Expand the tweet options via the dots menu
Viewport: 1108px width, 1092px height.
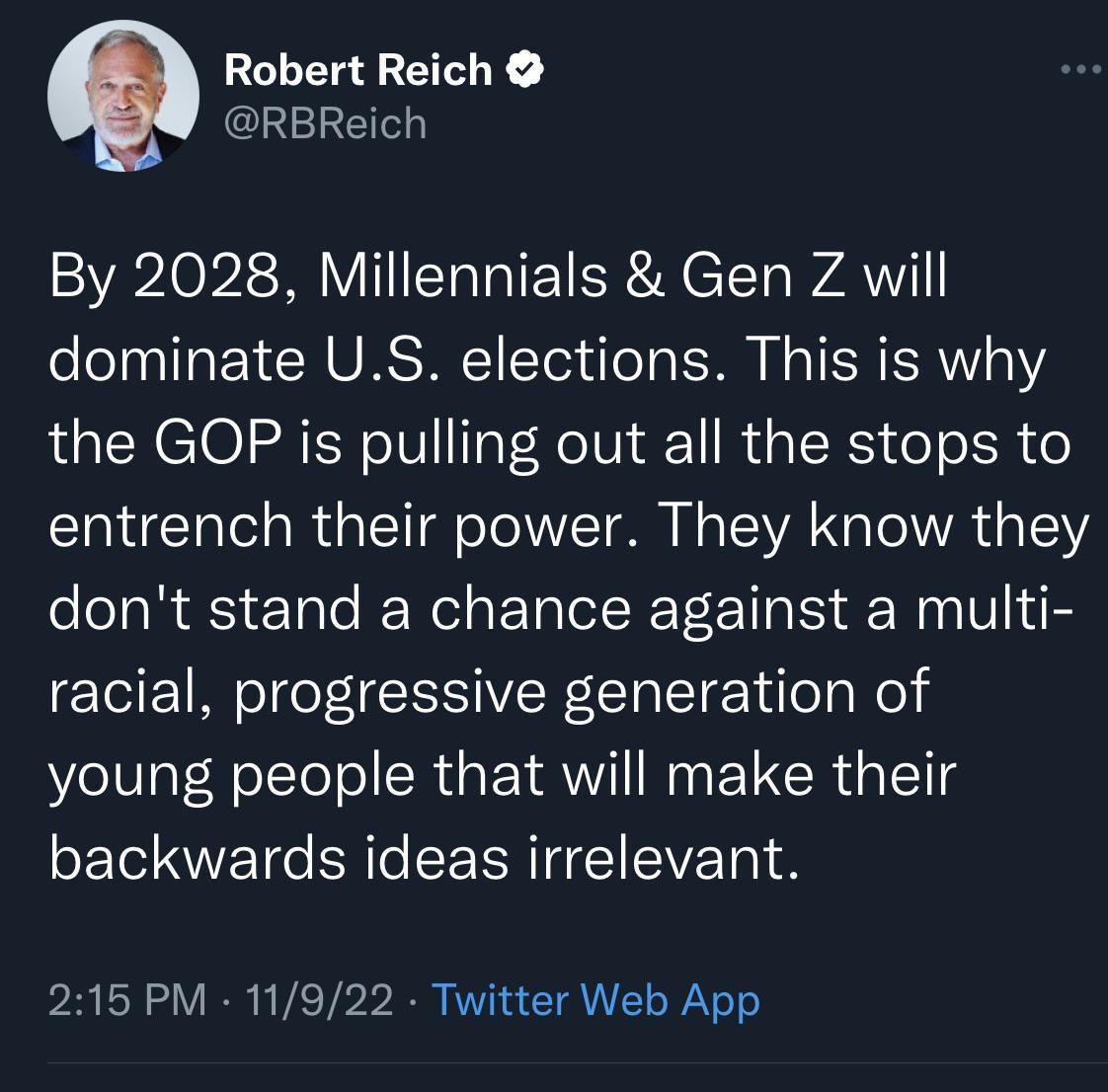pyautogui.click(x=1084, y=67)
